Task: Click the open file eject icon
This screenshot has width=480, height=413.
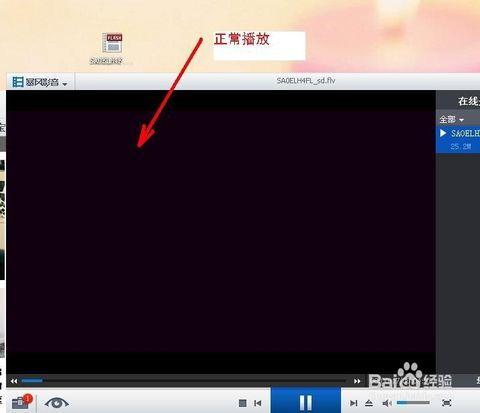Action: (x=369, y=403)
